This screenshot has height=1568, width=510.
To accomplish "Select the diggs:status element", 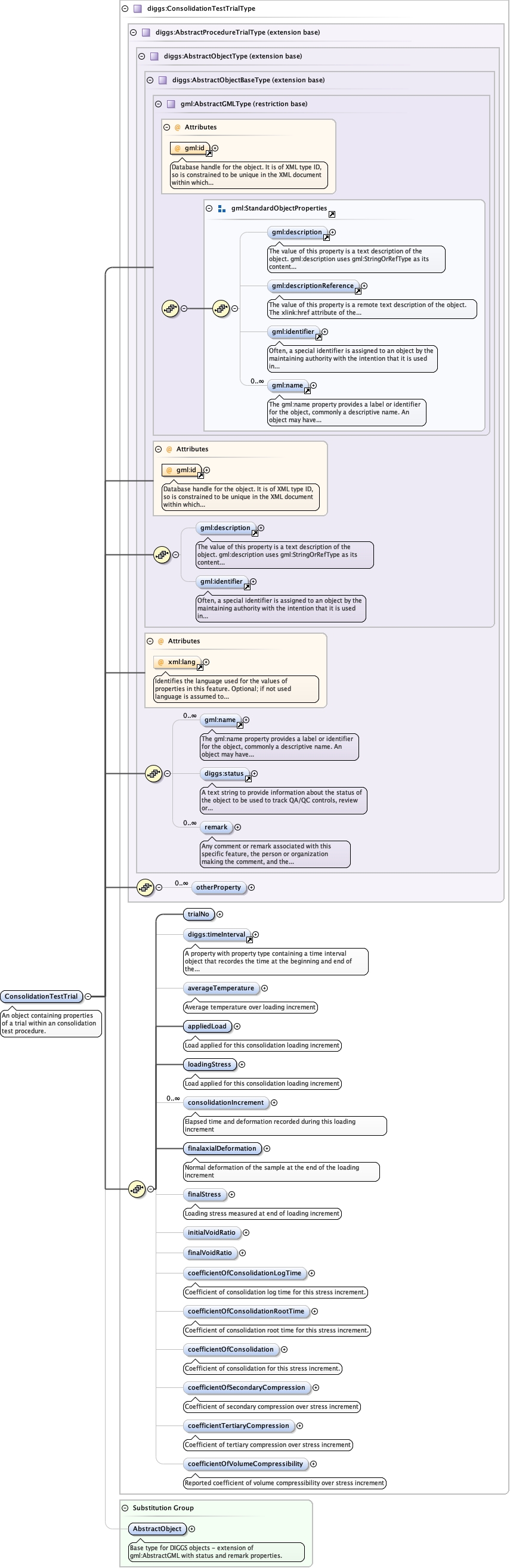I will coord(224,774).
